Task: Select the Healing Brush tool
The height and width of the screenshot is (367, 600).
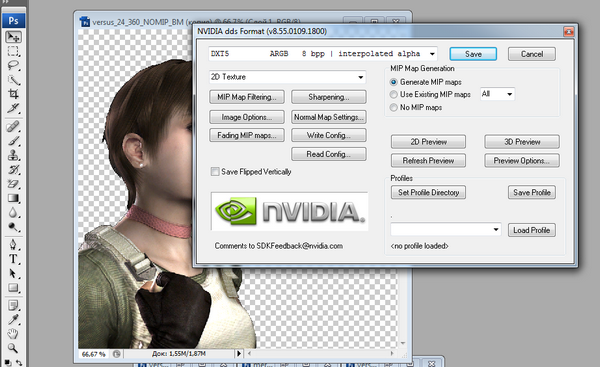Action: pyautogui.click(x=13, y=126)
